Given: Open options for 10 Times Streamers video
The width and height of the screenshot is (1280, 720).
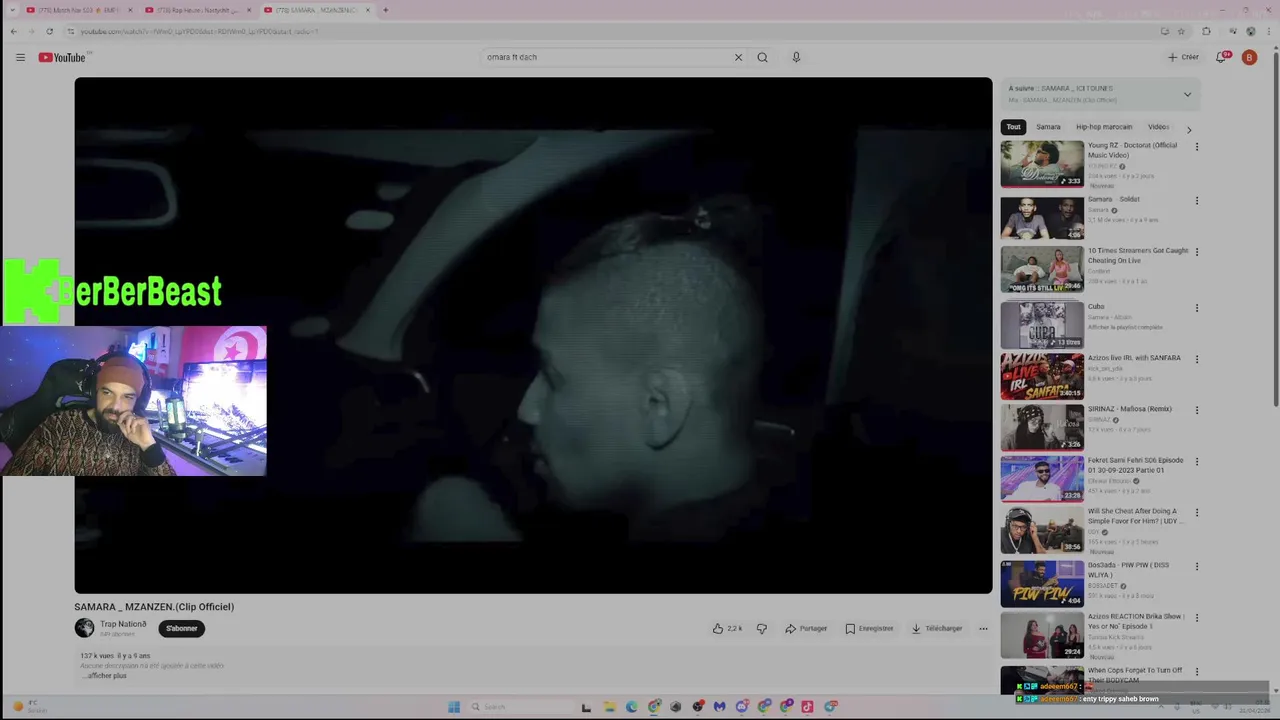Looking at the screenshot, I should point(1196,251).
